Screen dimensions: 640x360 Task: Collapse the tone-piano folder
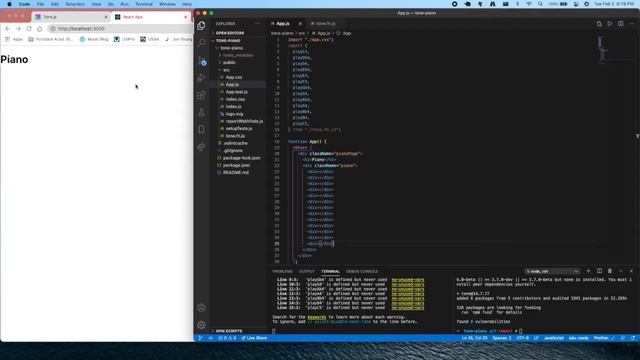click(231, 48)
